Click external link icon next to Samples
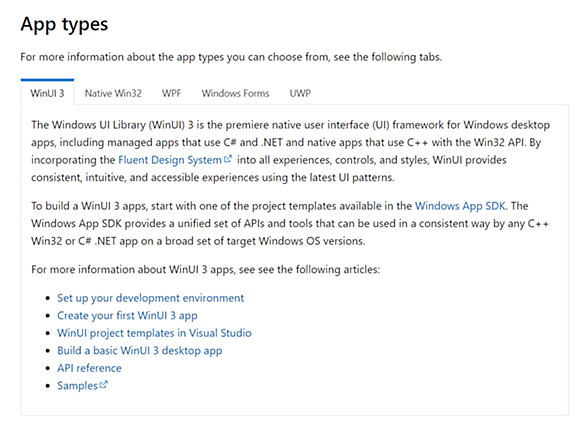The image size is (586, 430). tap(104, 384)
